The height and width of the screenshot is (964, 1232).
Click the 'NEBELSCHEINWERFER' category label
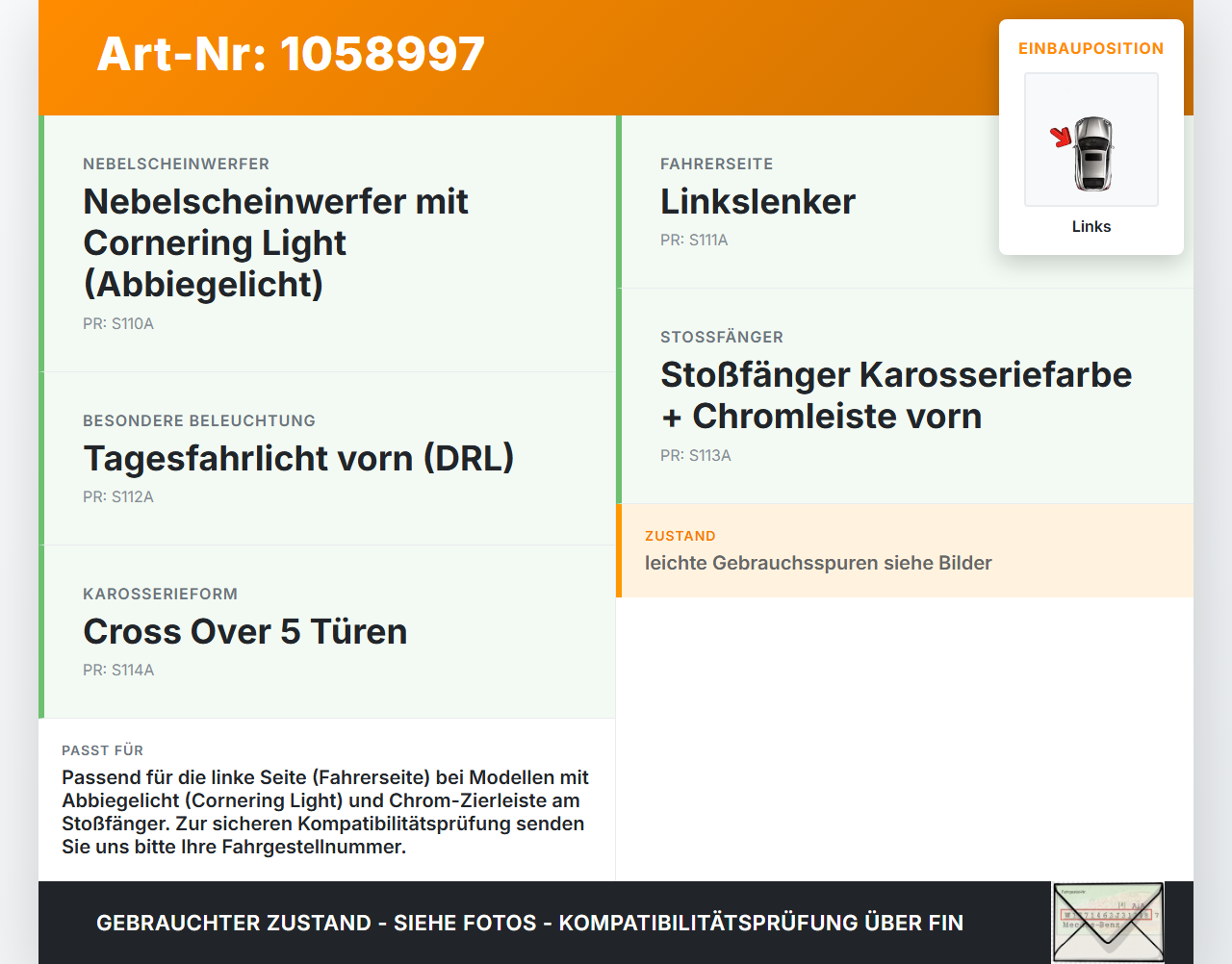point(176,164)
